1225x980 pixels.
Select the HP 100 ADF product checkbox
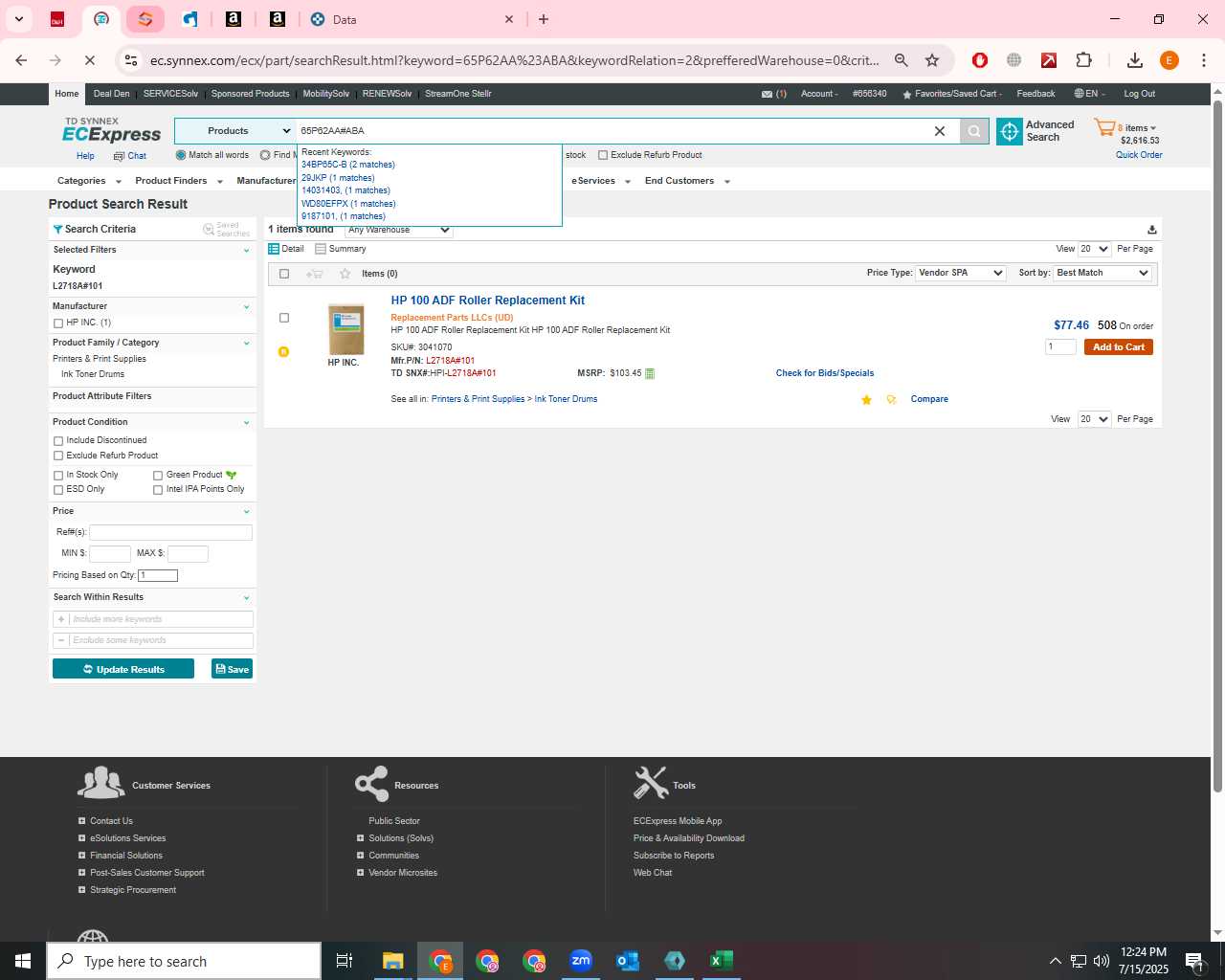click(284, 318)
